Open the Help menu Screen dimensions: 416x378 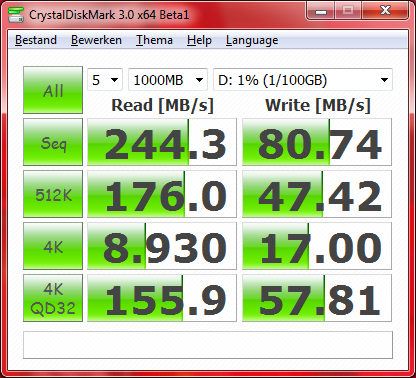pyautogui.click(x=199, y=40)
